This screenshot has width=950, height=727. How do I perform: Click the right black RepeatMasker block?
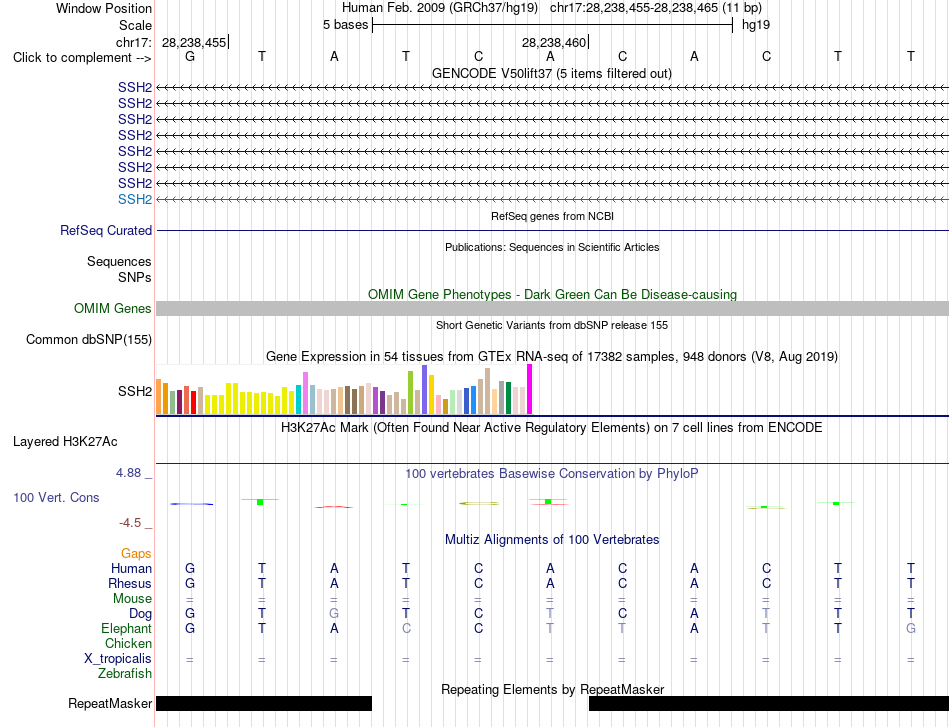[769, 703]
